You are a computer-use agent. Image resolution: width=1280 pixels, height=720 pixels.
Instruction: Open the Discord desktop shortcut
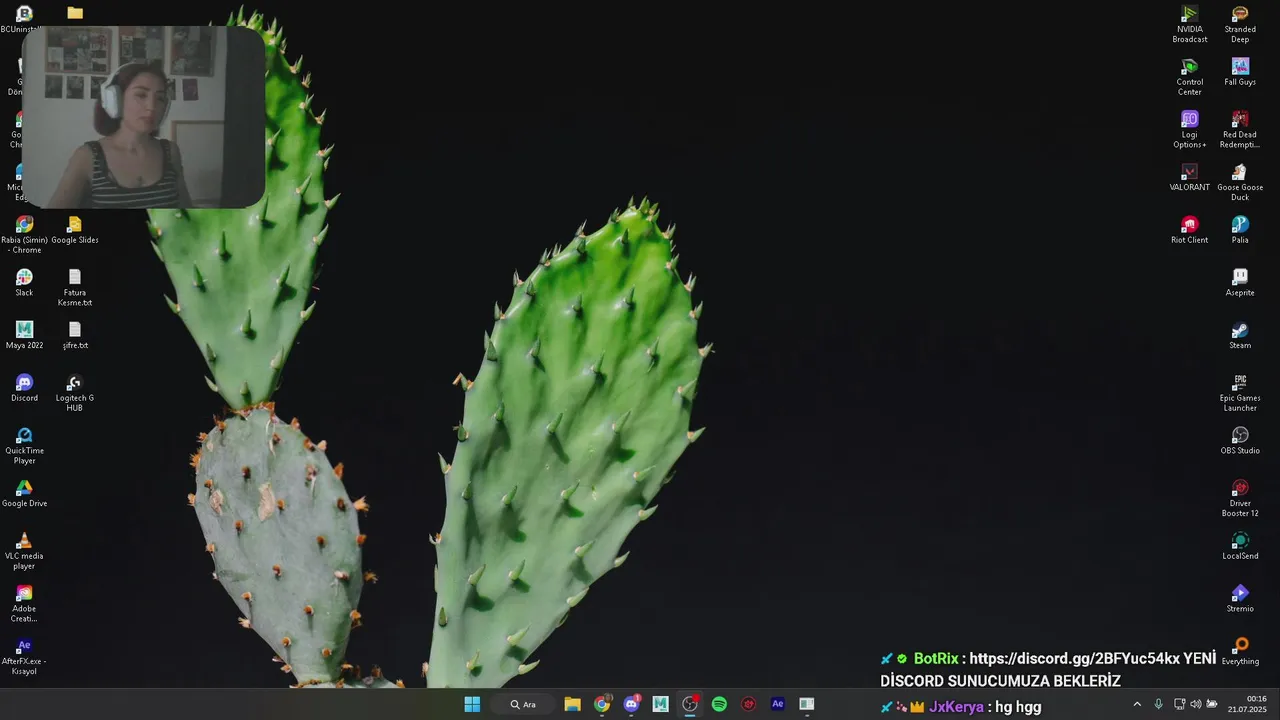[x=24, y=388]
